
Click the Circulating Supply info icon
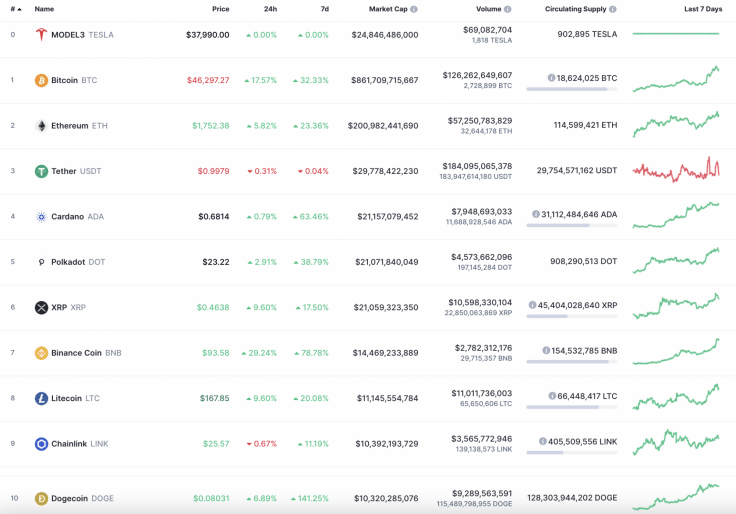(x=612, y=9)
